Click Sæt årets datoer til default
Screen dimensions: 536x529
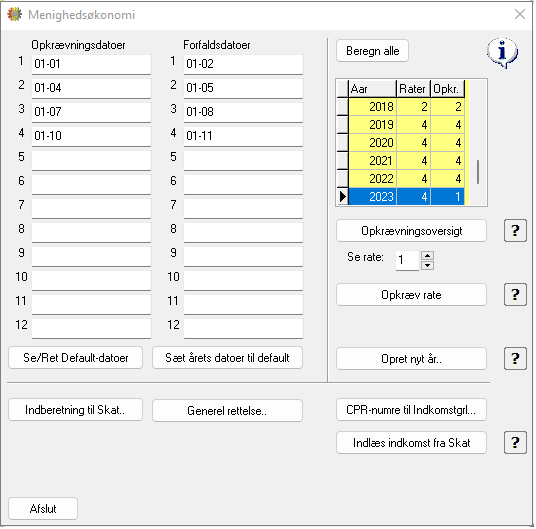[x=227, y=358]
